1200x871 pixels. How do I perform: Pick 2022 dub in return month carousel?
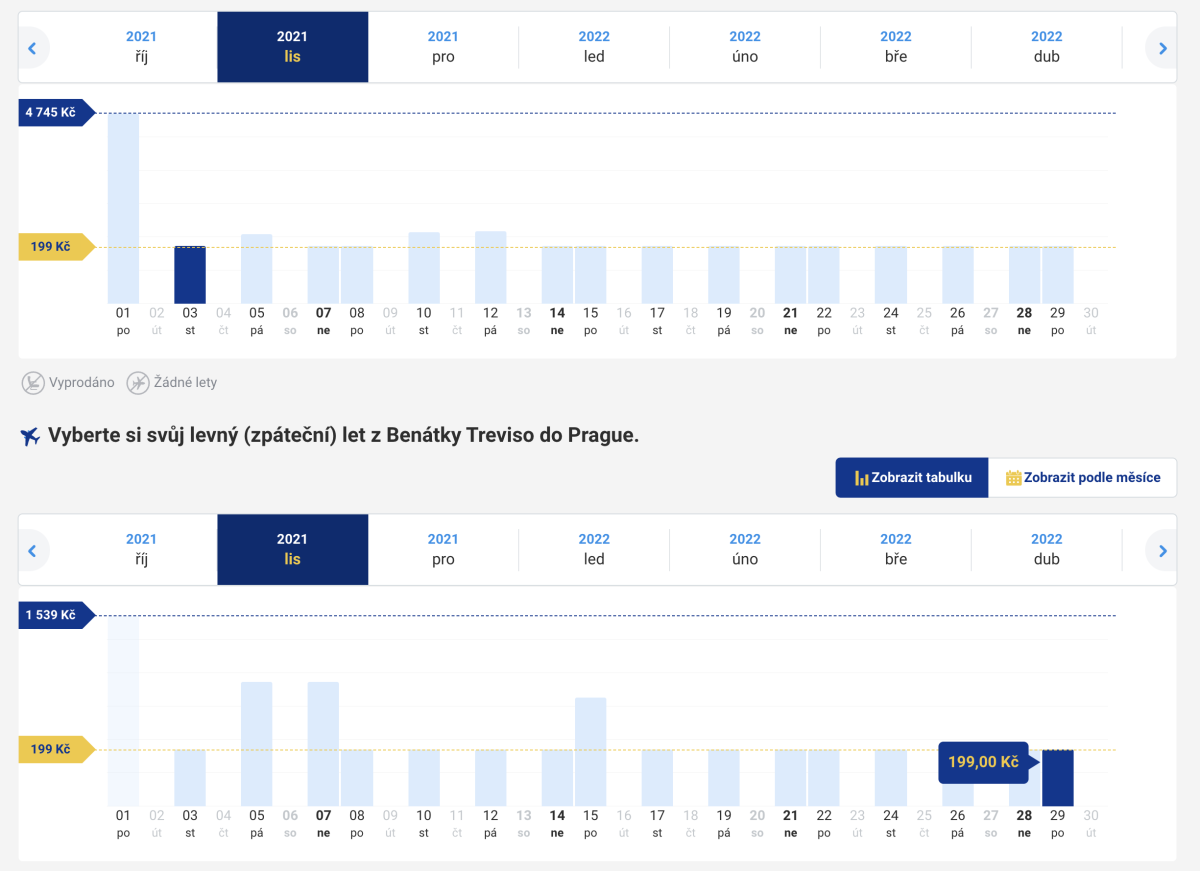pos(1046,550)
